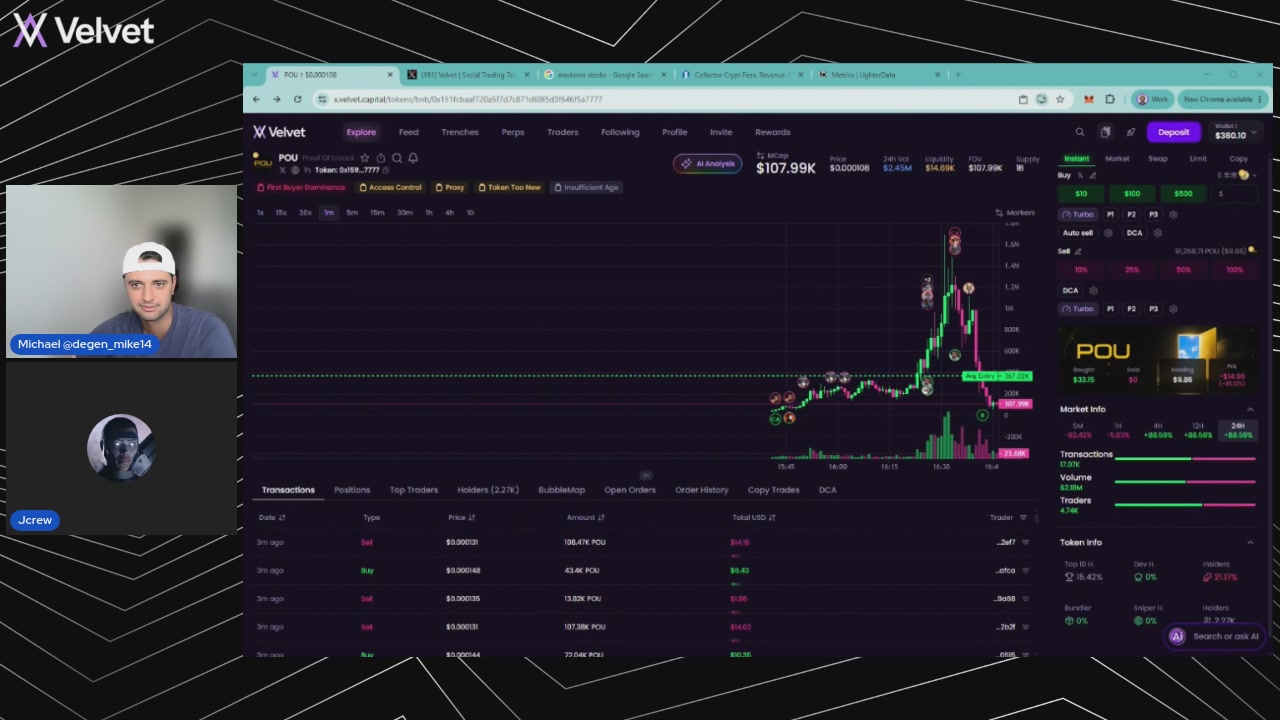The width and height of the screenshot is (1280, 720).
Task: Open AI Analysis
Action: click(708, 164)
